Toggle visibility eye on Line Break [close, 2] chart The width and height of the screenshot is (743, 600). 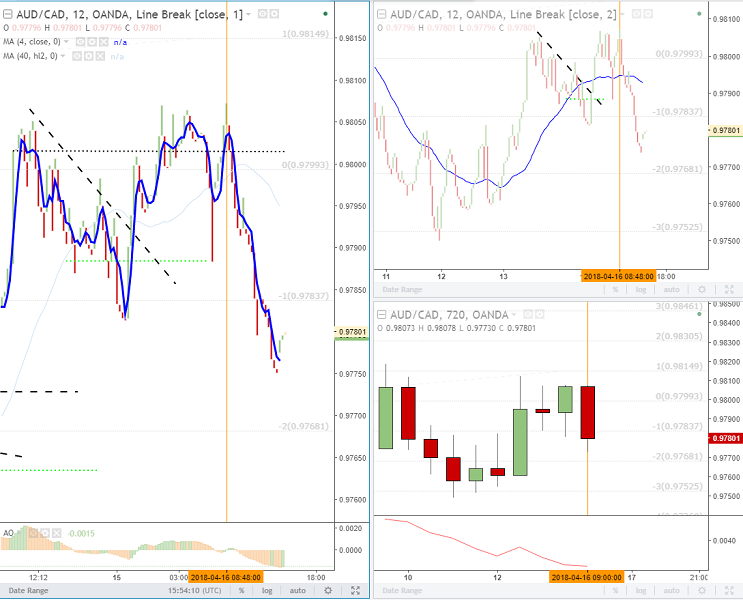636,15
